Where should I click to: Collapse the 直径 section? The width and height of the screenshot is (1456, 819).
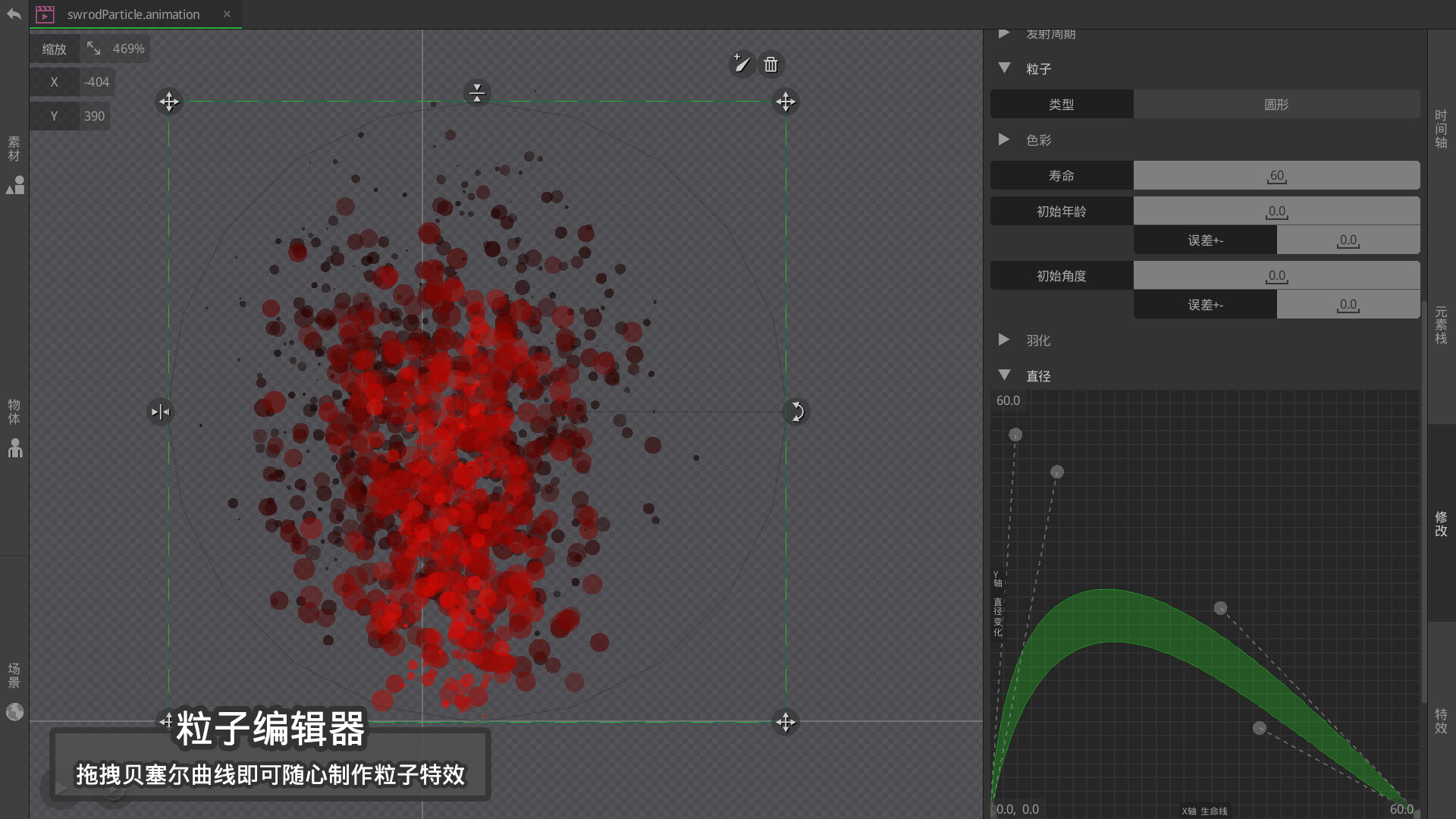pos(1004,375)
